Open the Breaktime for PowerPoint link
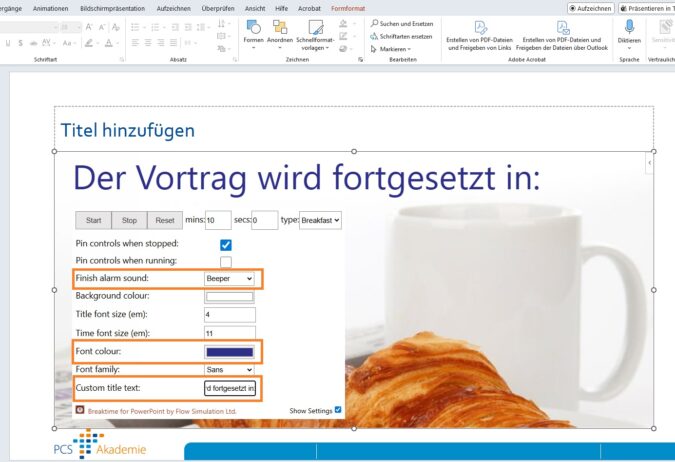This screenshot has height=462, width=675. 162,411
